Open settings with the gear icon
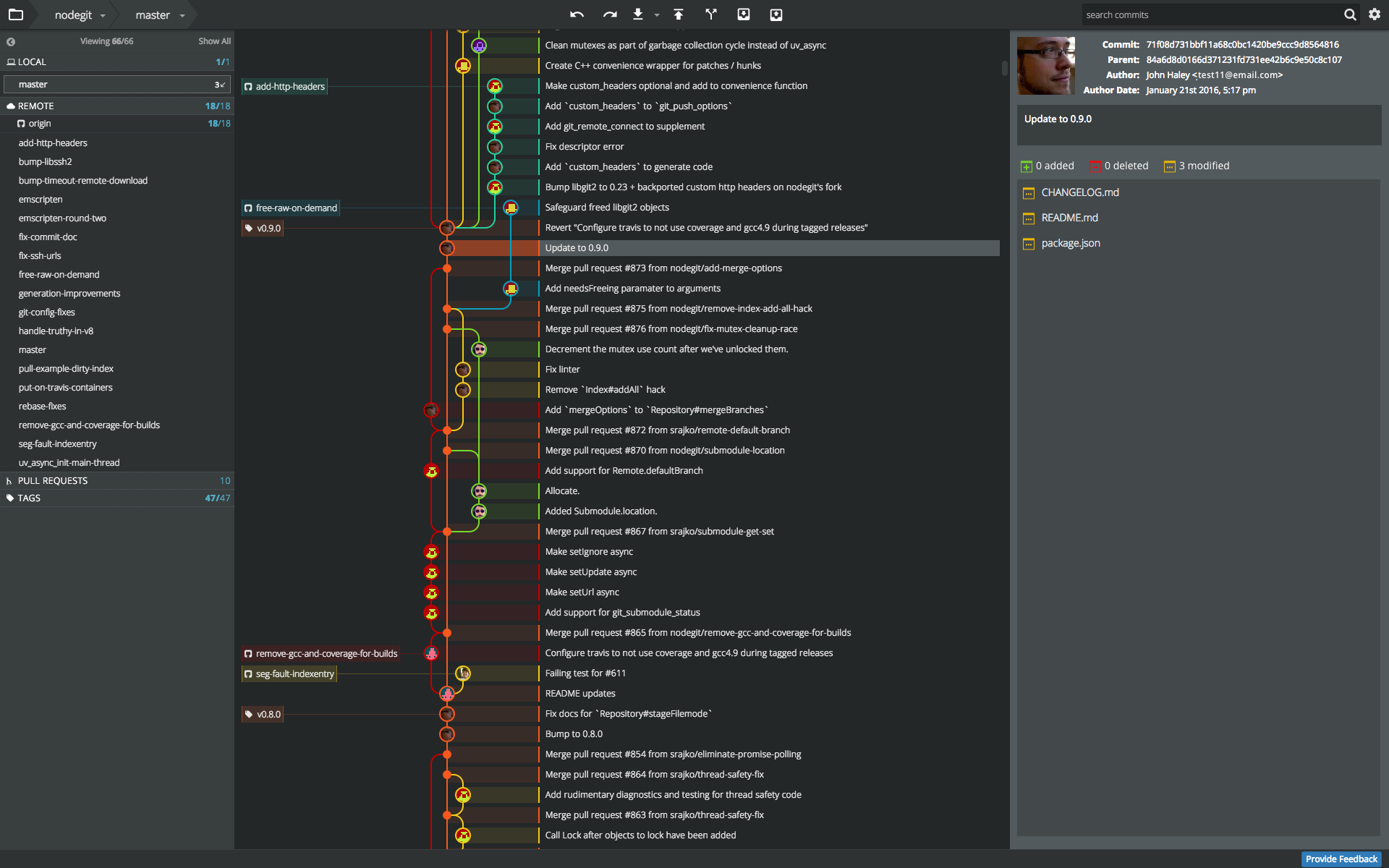Image resolution: width=1389 pixels, height=868 pixels. click(x=1375, y=14)
